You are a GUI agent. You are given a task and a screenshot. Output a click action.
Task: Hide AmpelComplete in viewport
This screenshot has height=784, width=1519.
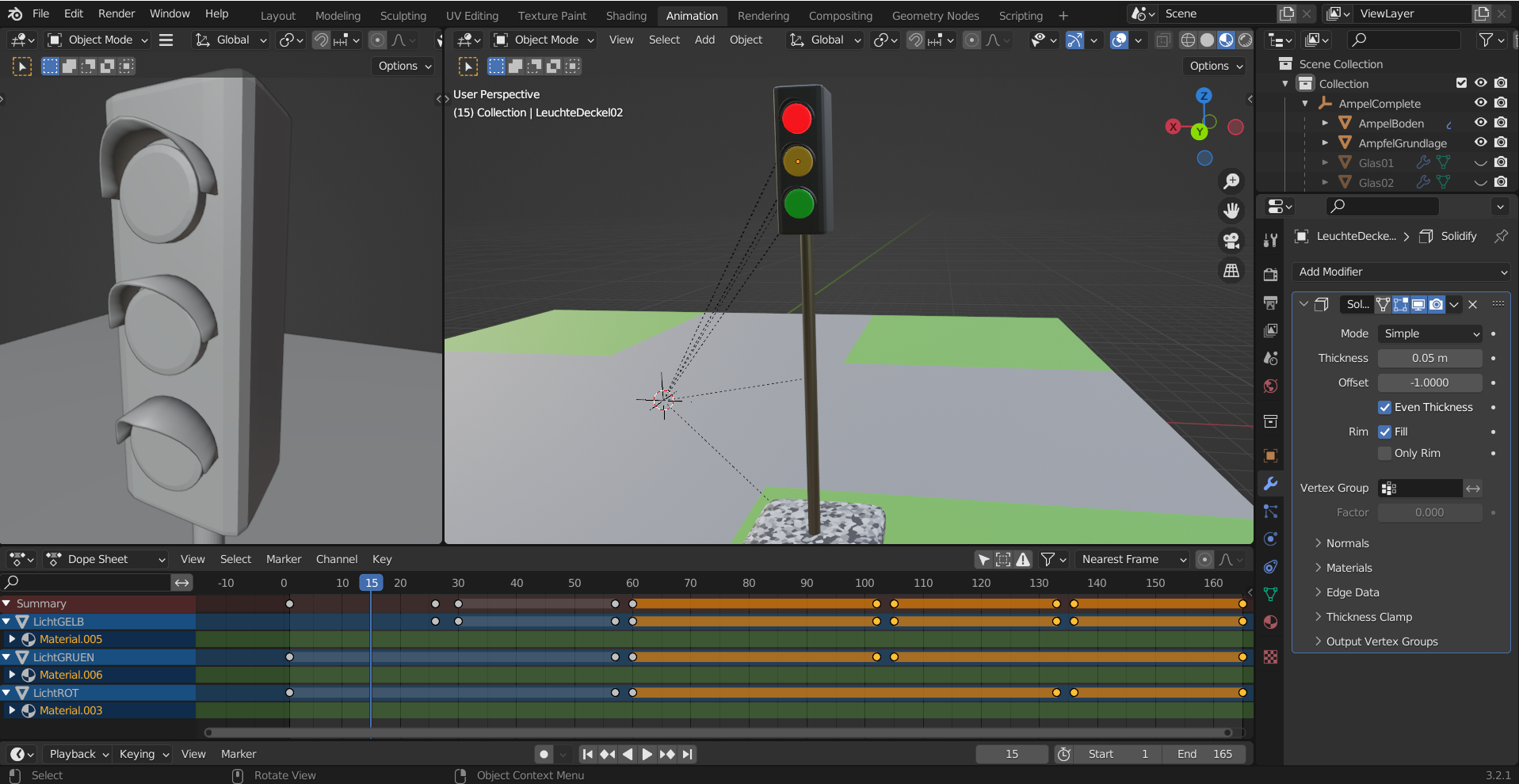click(1480, 103)
